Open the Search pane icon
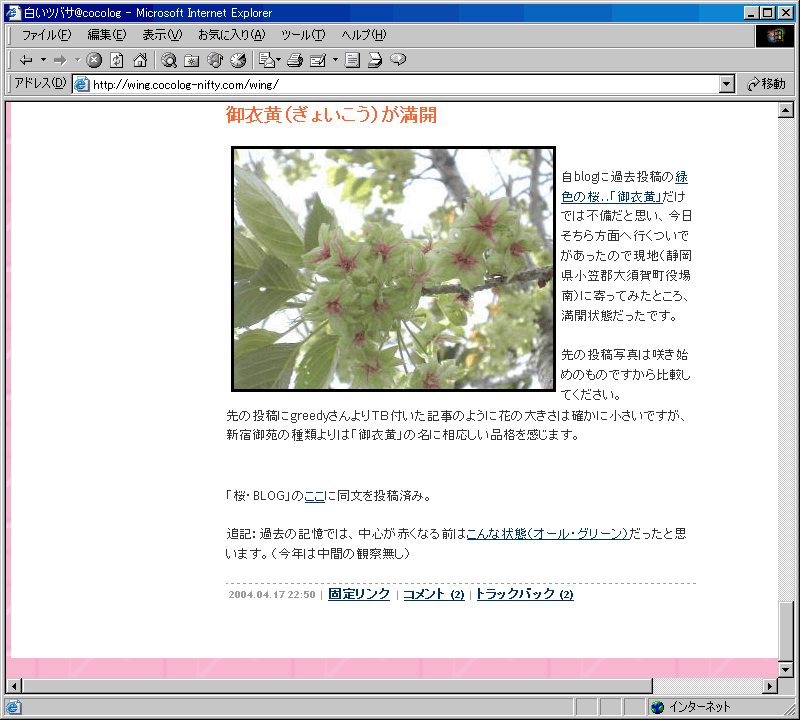The height and width of the screenshot is (720, 800). coord(169,60)
